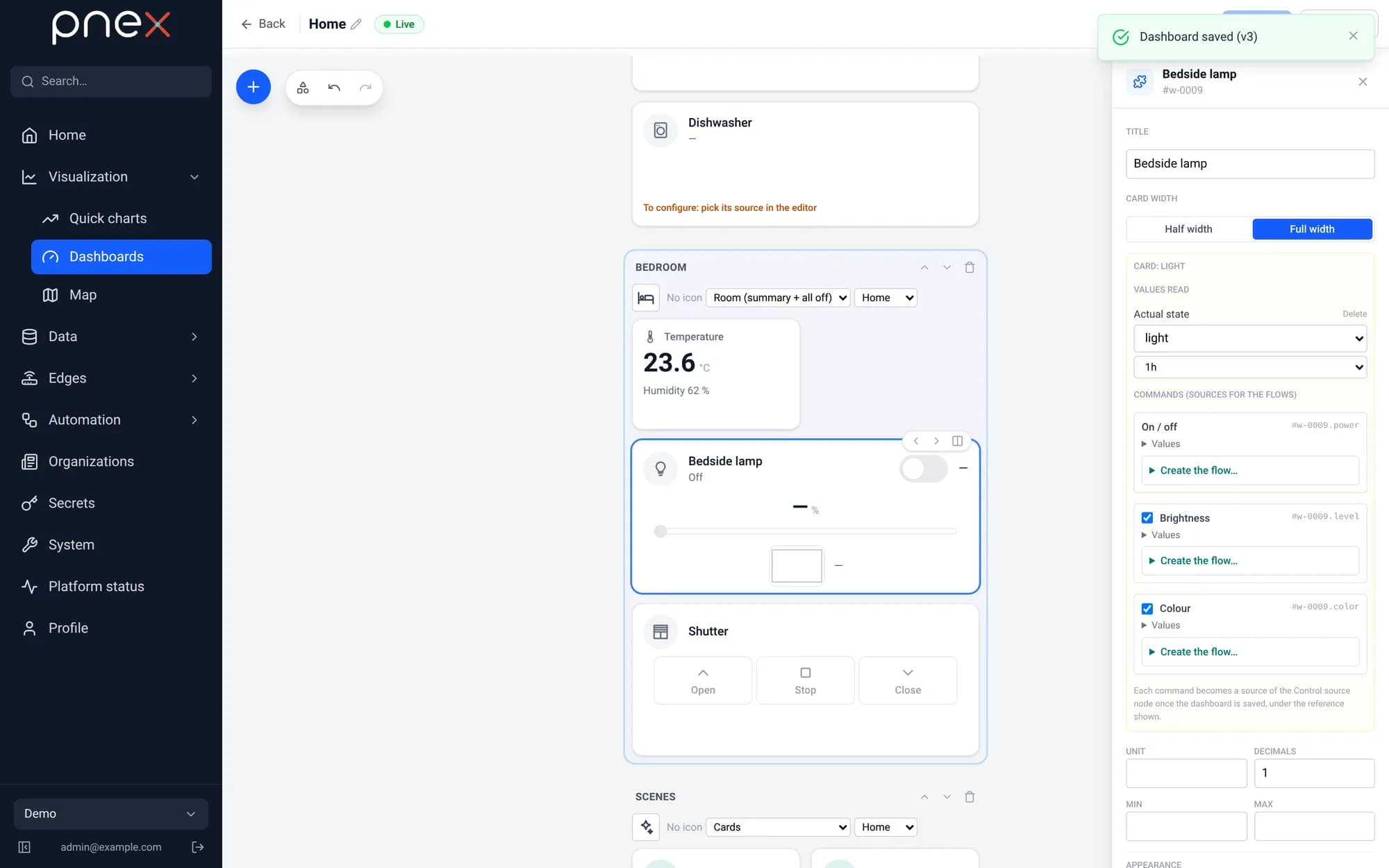Log out using the sign-out icon
Viewport: 1389px width, 868px height.
pos(198,847)
